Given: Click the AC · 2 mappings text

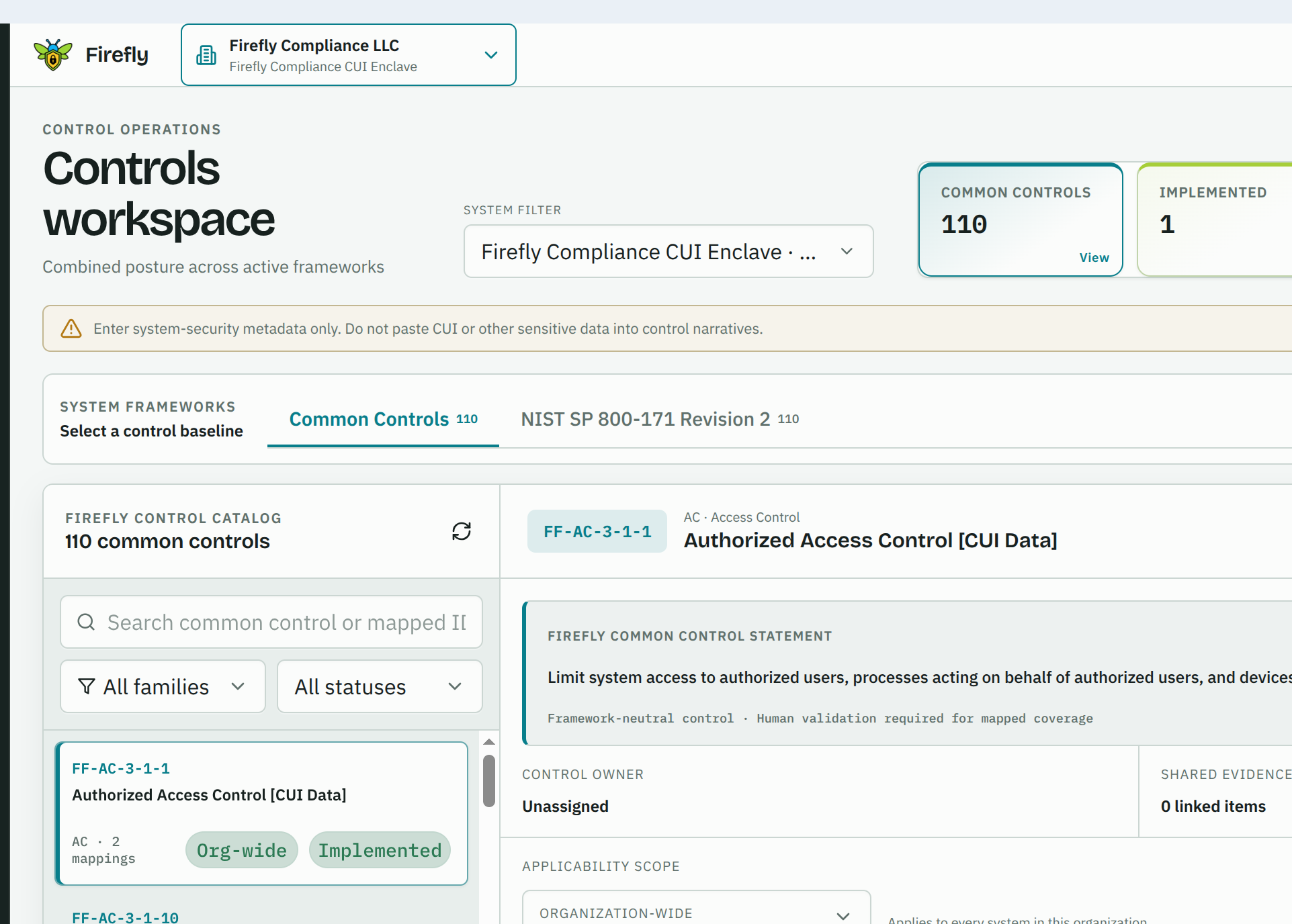Looking at the screenshot, I should point(103,849).
